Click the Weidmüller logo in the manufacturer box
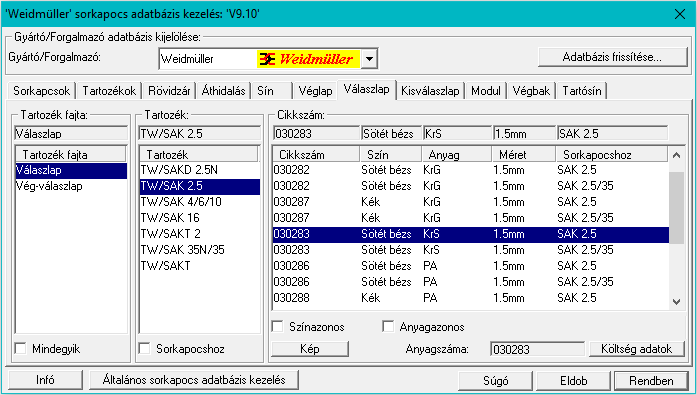Viewport: 697px width, 395px height. [308, 59]
